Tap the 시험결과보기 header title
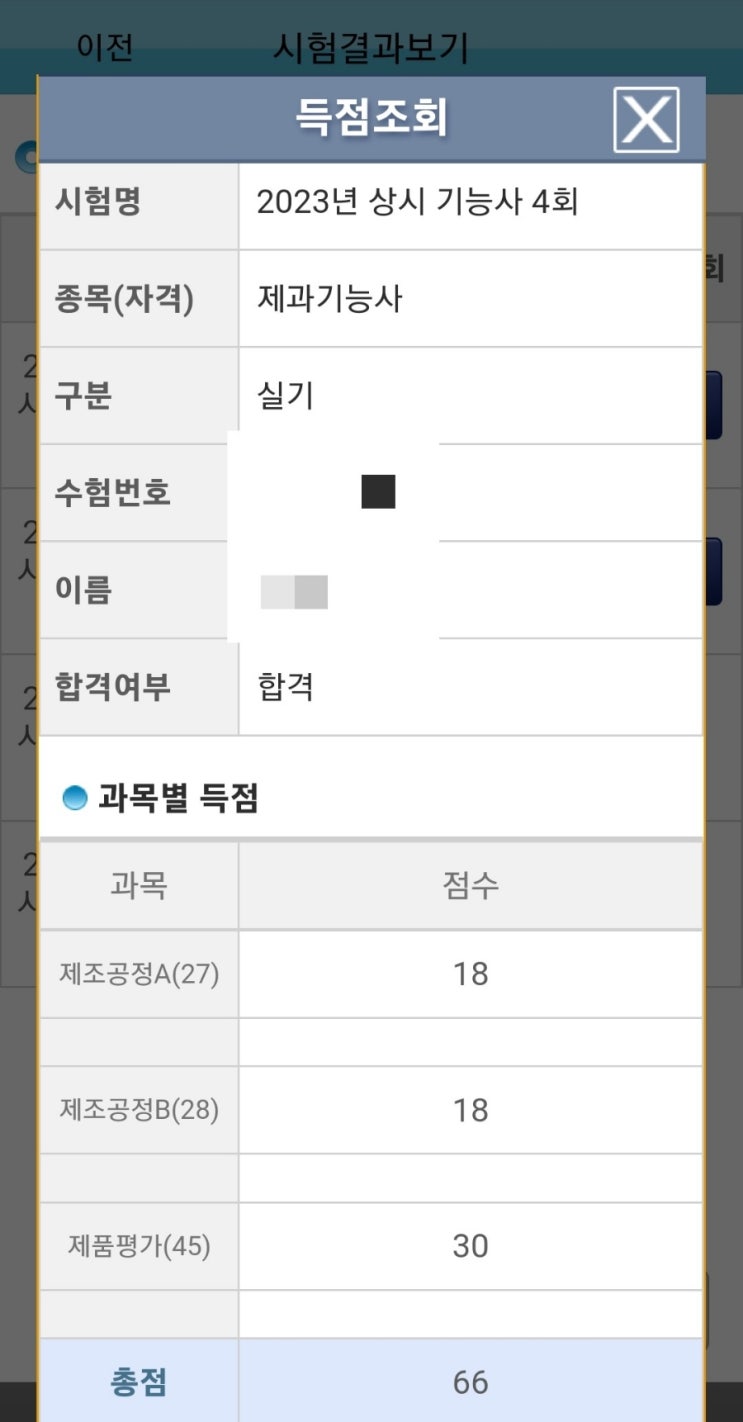The width and height of the screenshot is (743, 1422). click(x=370, y=47)
